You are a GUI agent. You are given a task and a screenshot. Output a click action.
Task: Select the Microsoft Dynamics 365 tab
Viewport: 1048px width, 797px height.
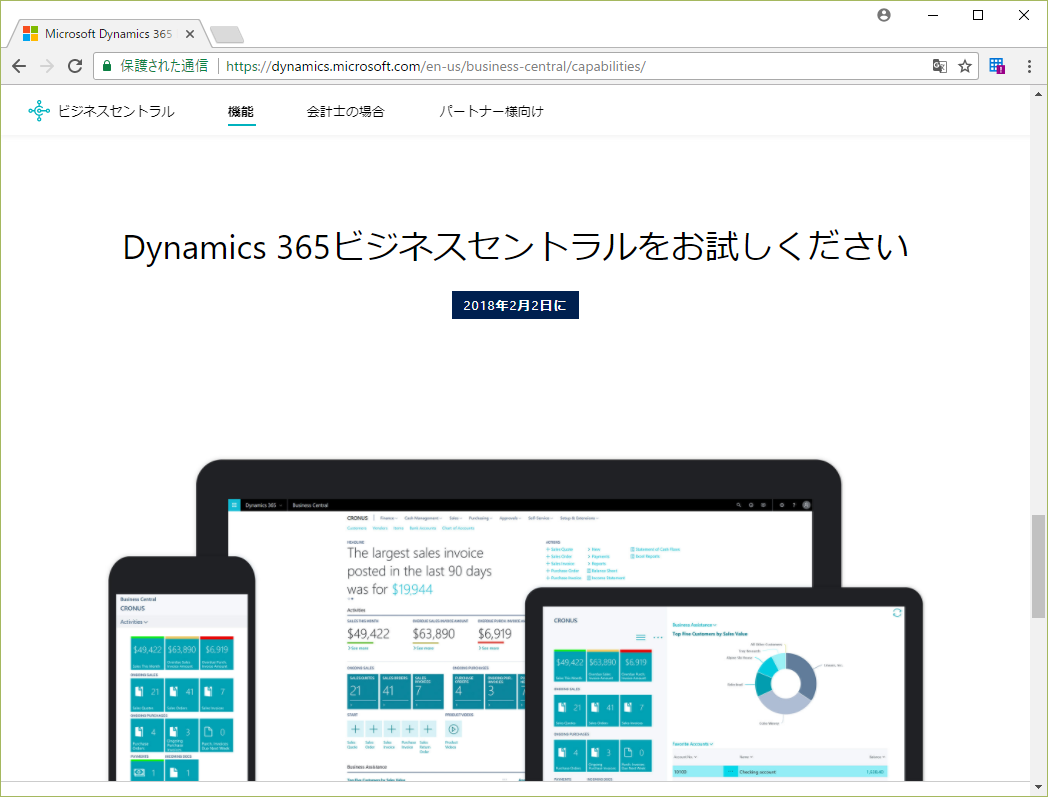(x=107, y=33)
